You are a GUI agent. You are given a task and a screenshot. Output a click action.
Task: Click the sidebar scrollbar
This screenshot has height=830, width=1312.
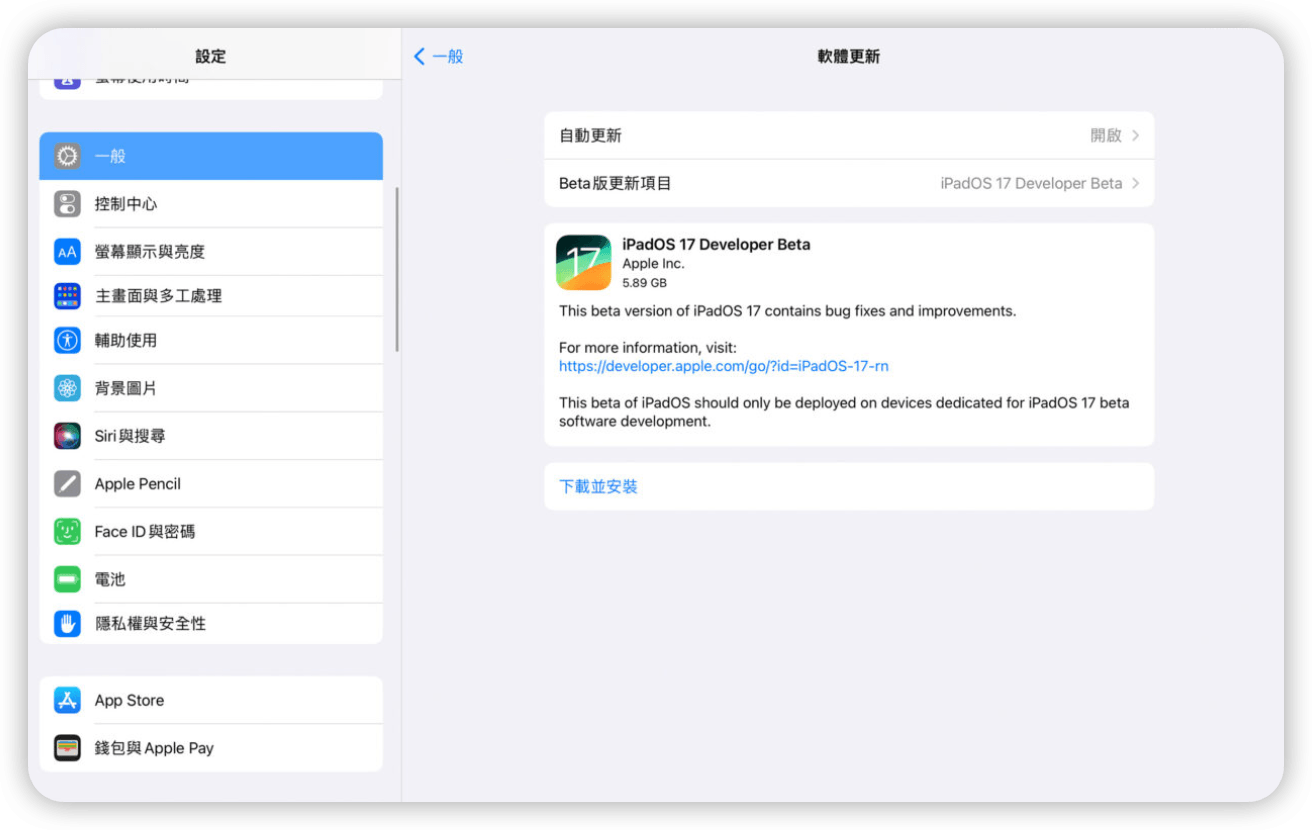click(x=397, y=270)
